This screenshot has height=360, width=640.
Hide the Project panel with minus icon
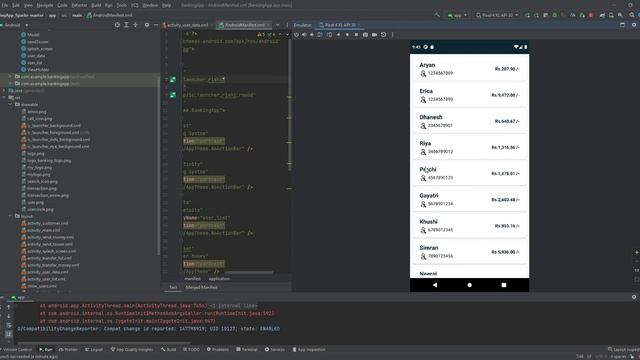[156, 25]
